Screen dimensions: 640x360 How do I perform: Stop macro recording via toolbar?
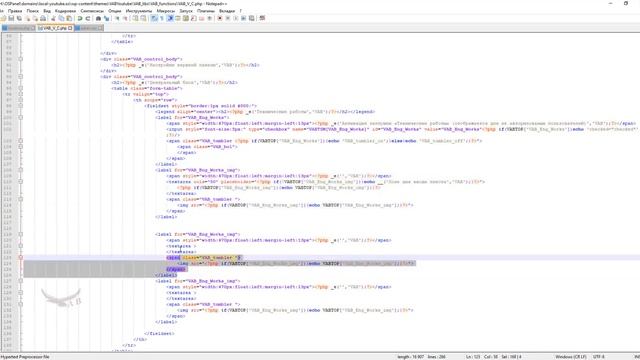tap(228, 18)
